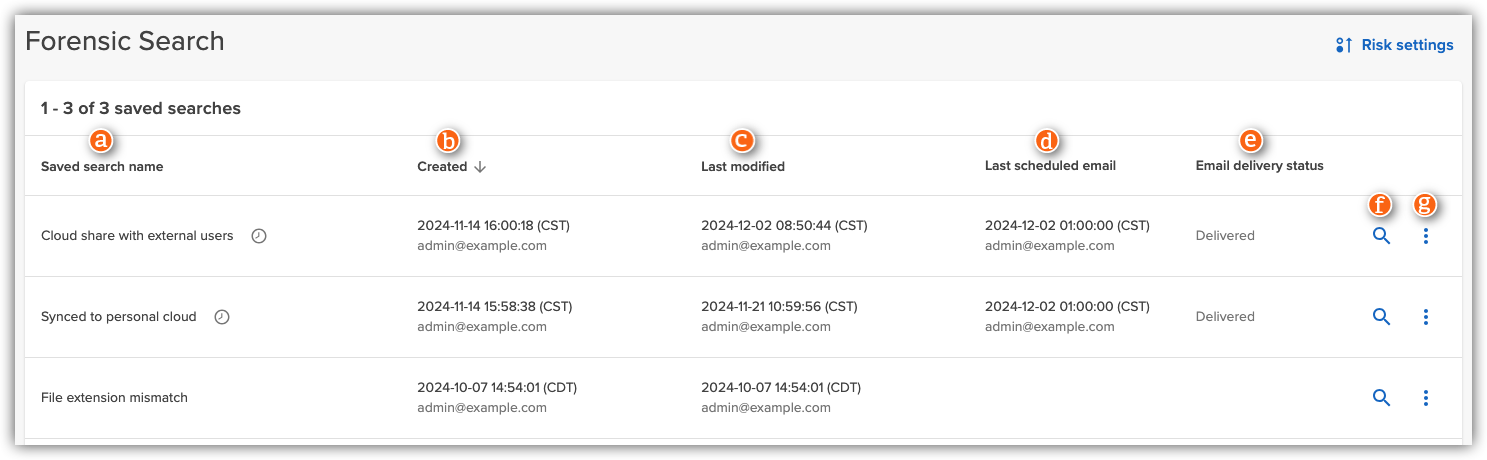
Task: Click Saved search name column header
Action: point(102,167)
